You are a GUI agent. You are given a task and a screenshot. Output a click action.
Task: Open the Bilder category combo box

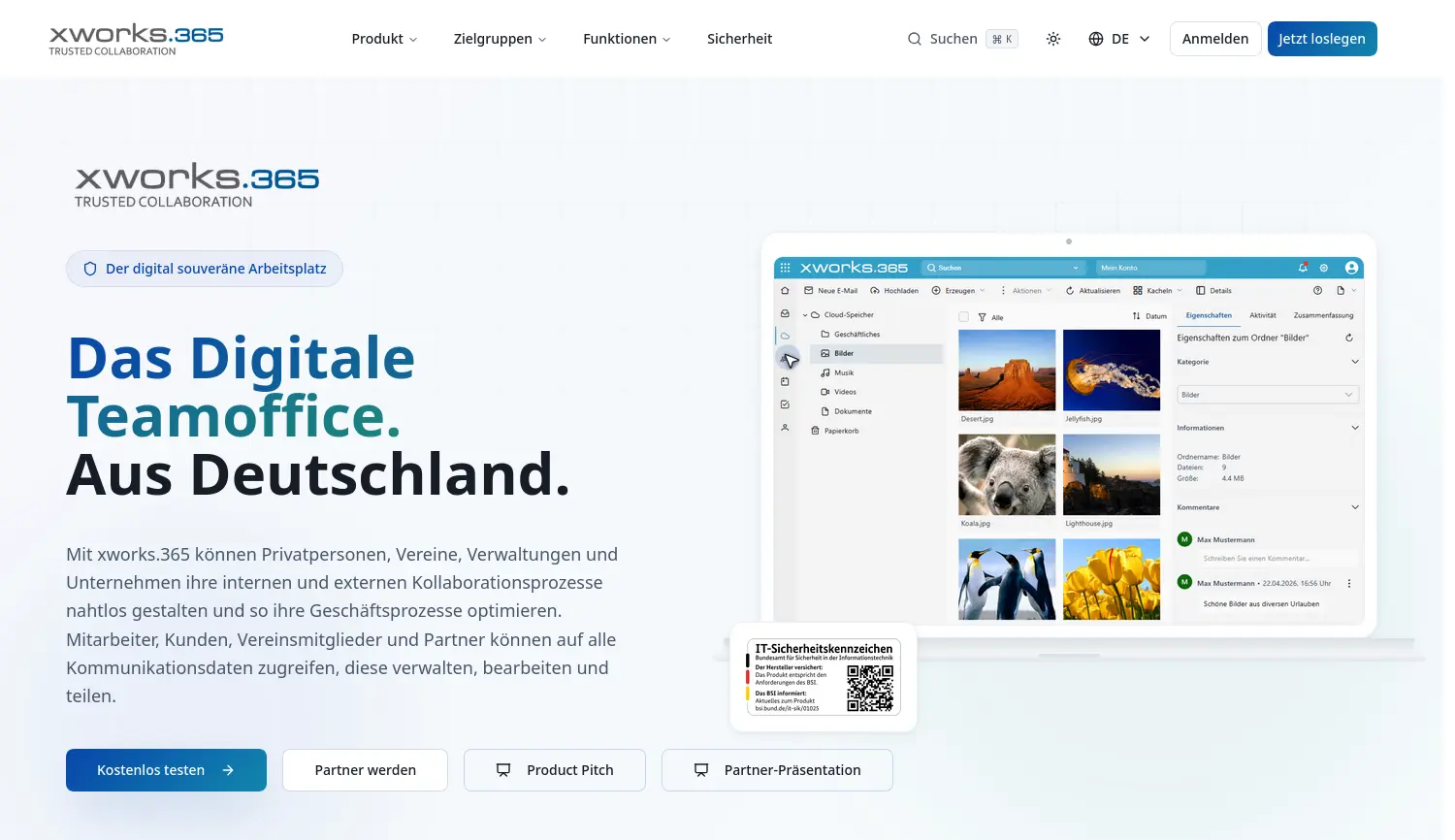click(1267, 395)
